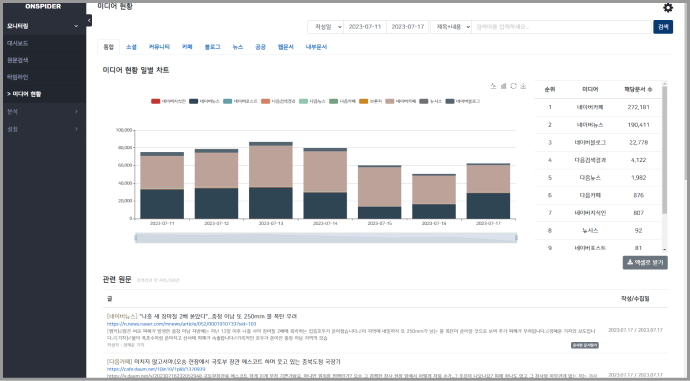Toggle 네이버포스트 teal legend series
This screenshot has height=381, width=690.
240,101
